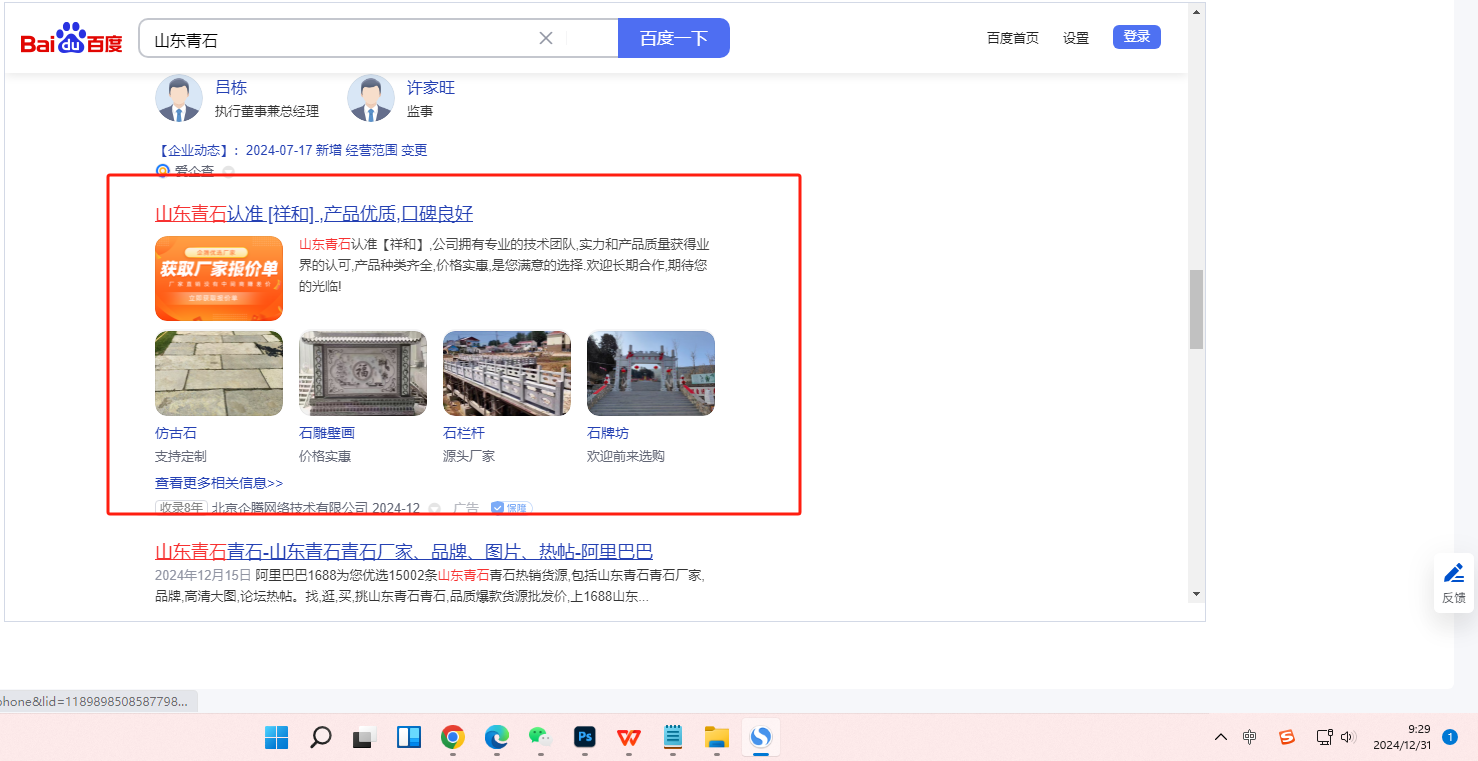
Task: Open the Windows Start menu
Action: click(x=277, y=738)
